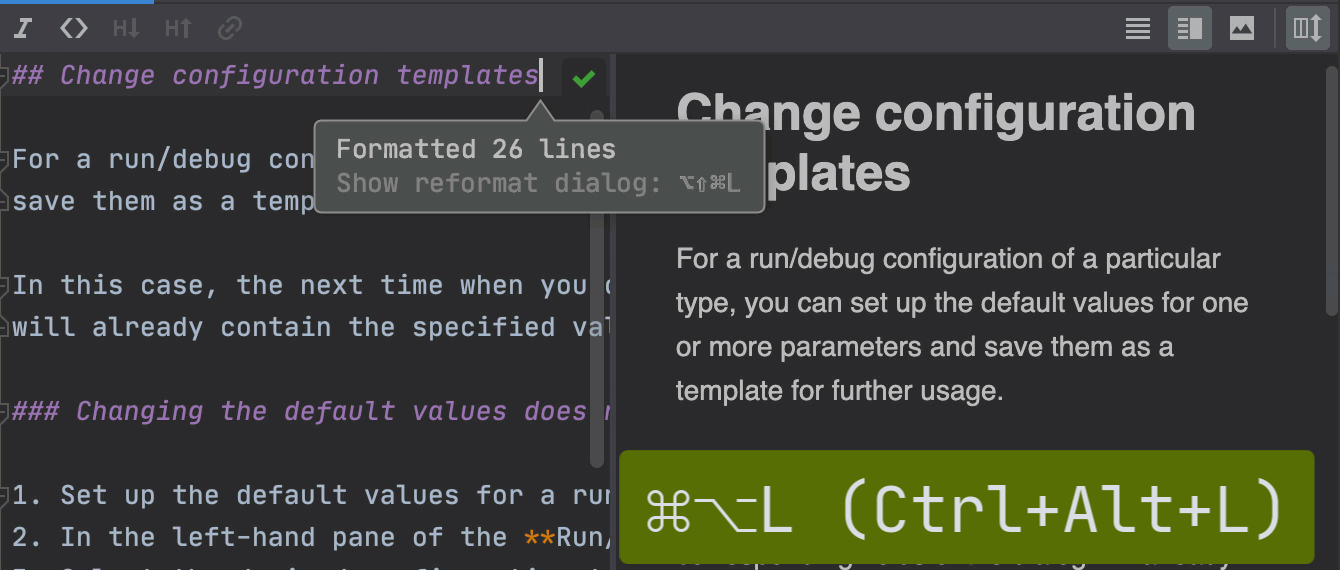Switch to the editor-only layout

pyautogui.click(x=1138, y=28)
